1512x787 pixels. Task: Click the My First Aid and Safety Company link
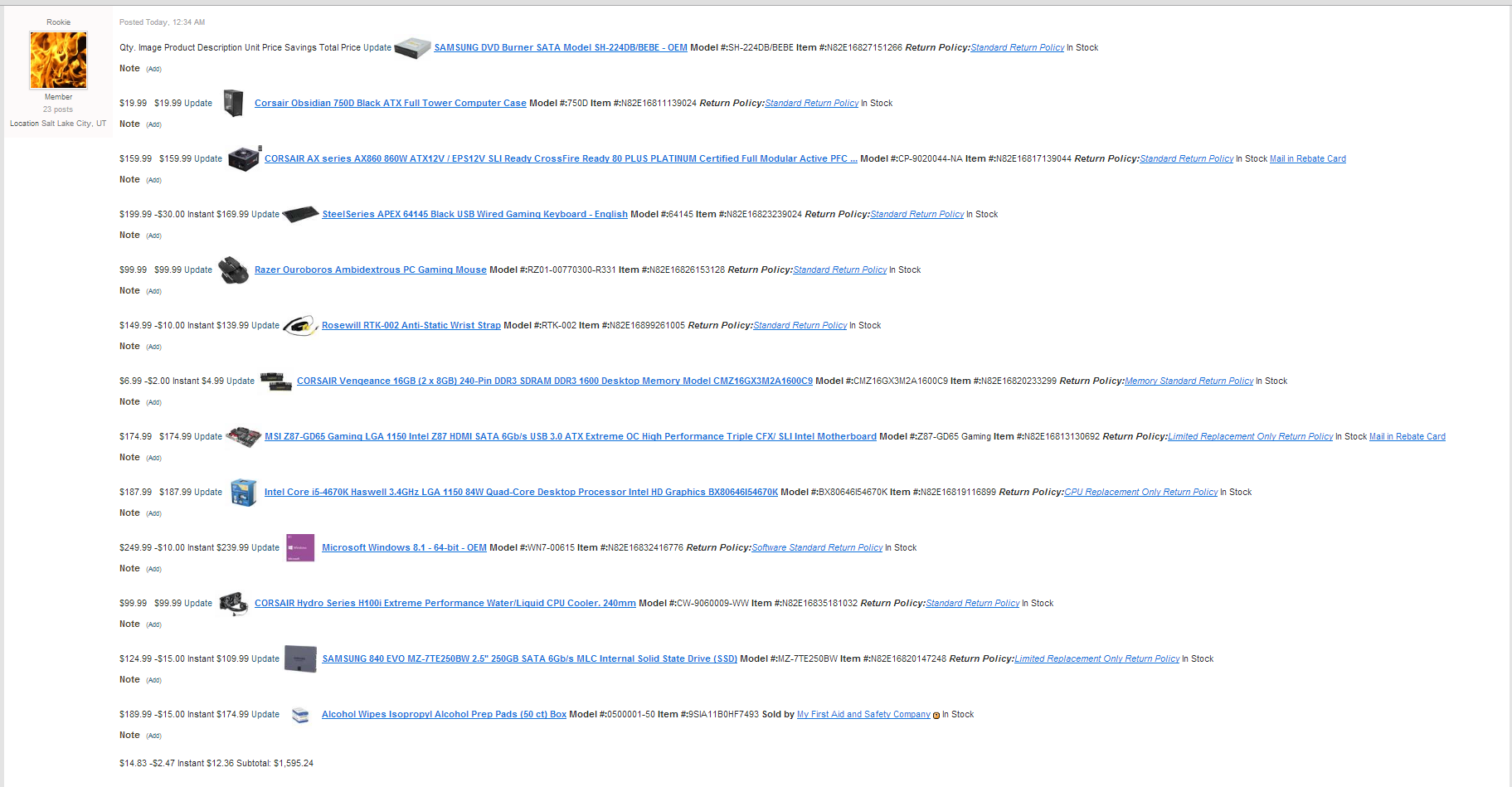point(863,715)
